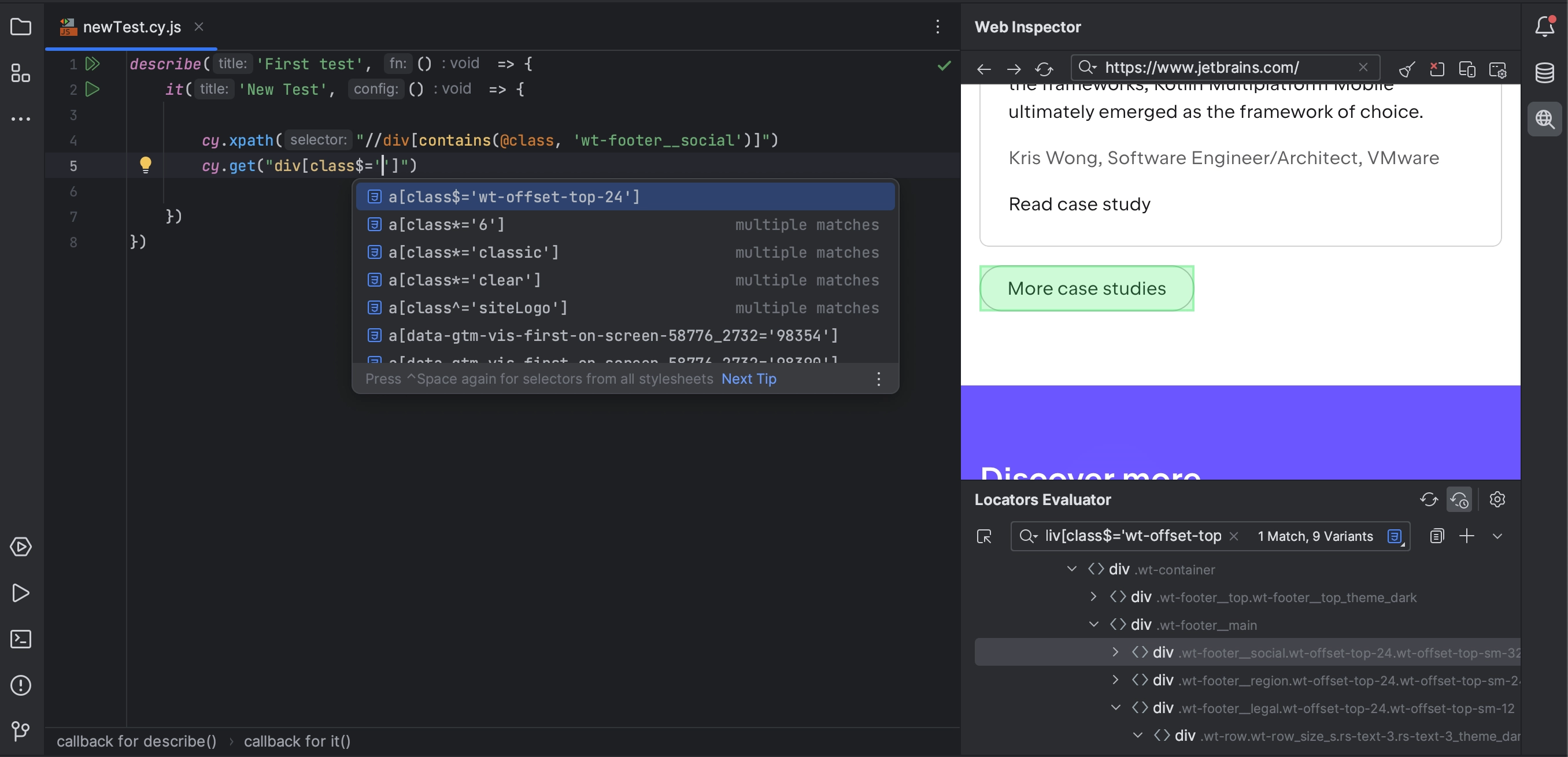The image size is (1568, 757).
Task: Open the Project folder tool window
Action: coord(21,27)
